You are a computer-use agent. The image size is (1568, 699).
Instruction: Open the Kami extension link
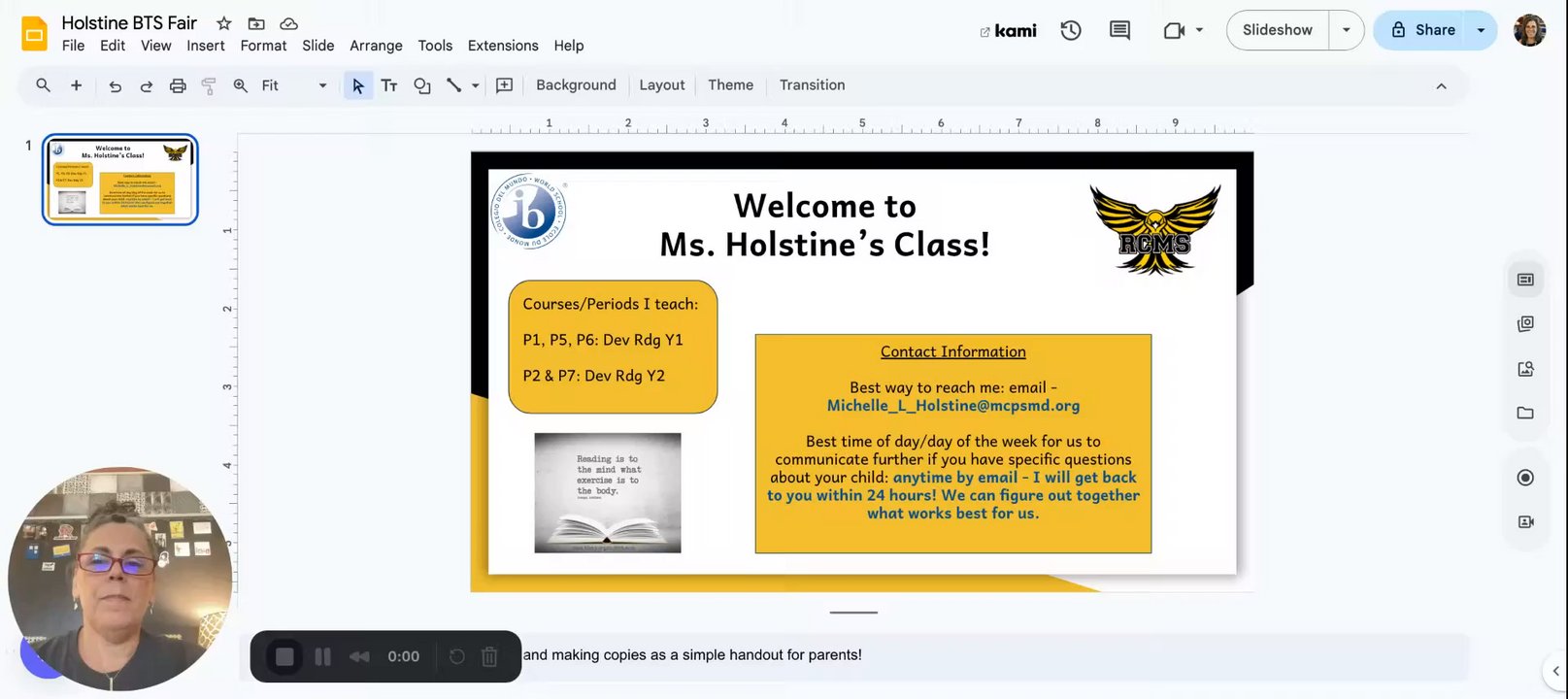point(1008,31)
